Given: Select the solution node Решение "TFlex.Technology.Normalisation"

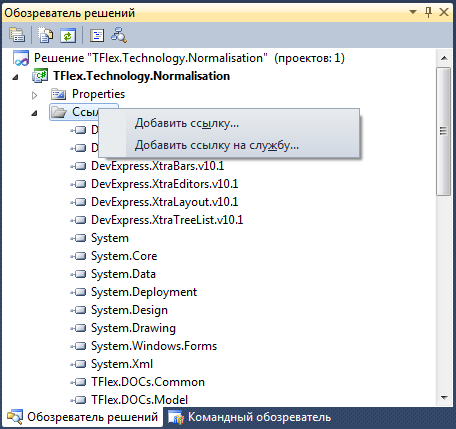Looking at the screenshot, I should [x=189, y=58].
